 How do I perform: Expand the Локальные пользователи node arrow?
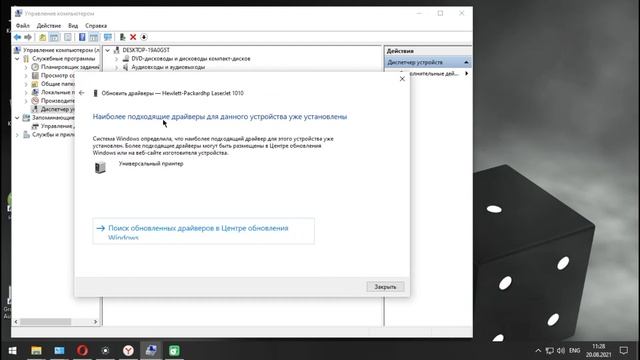pos(26,93)
